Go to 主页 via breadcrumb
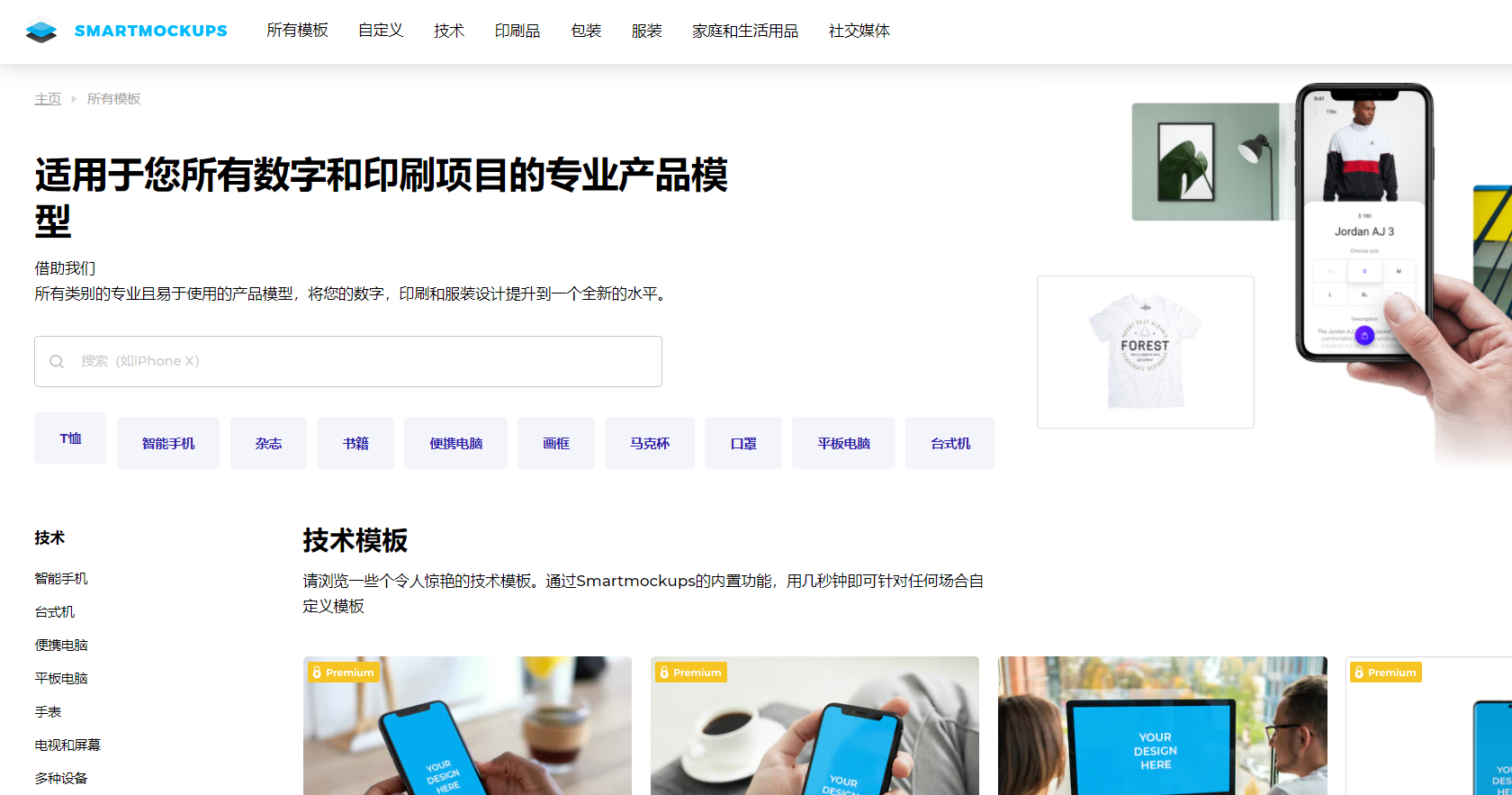The height and width of the screenshot is (795, 1512). 48,99
